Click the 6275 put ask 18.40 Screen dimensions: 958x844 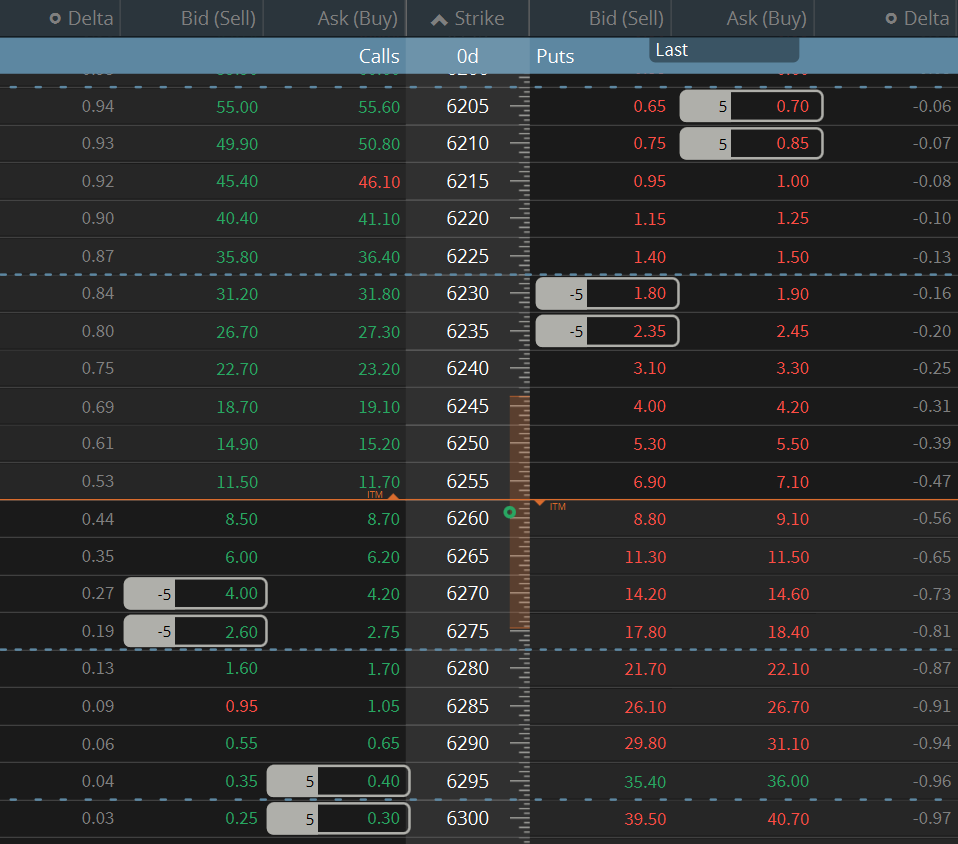[788, 632]
